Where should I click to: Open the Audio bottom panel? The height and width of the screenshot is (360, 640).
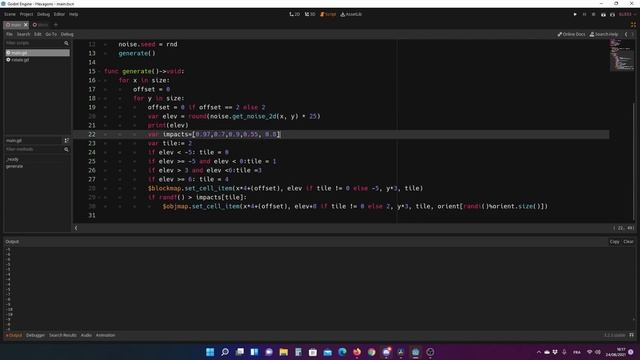point(86,335)
